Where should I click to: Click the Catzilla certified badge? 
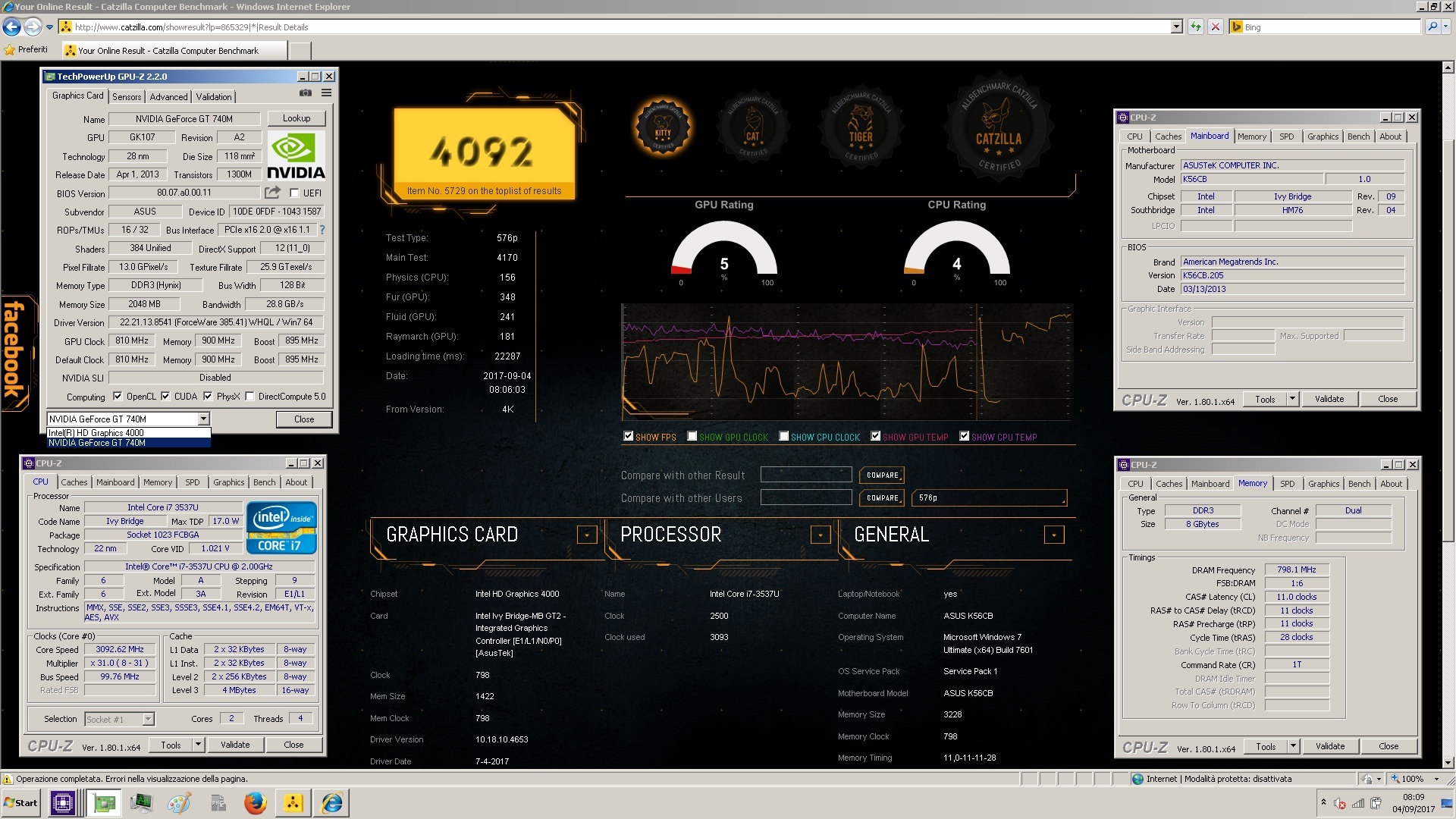pos(999,126)
